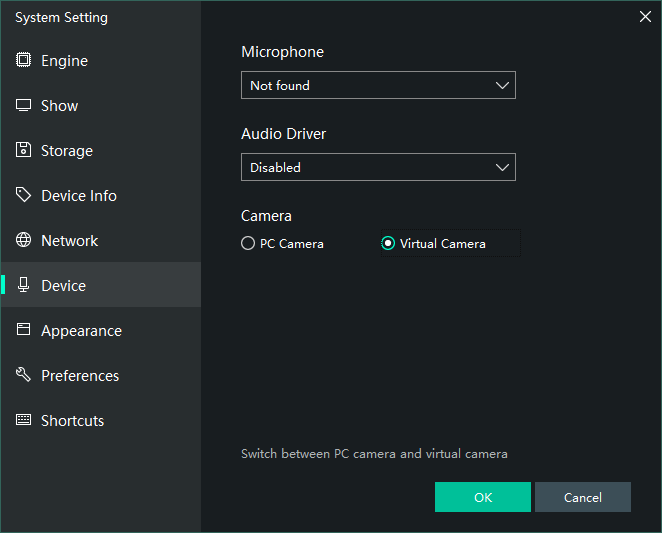Click the Engine chip icon in sidebar
The image size is (662, 533).
[23, 60]
